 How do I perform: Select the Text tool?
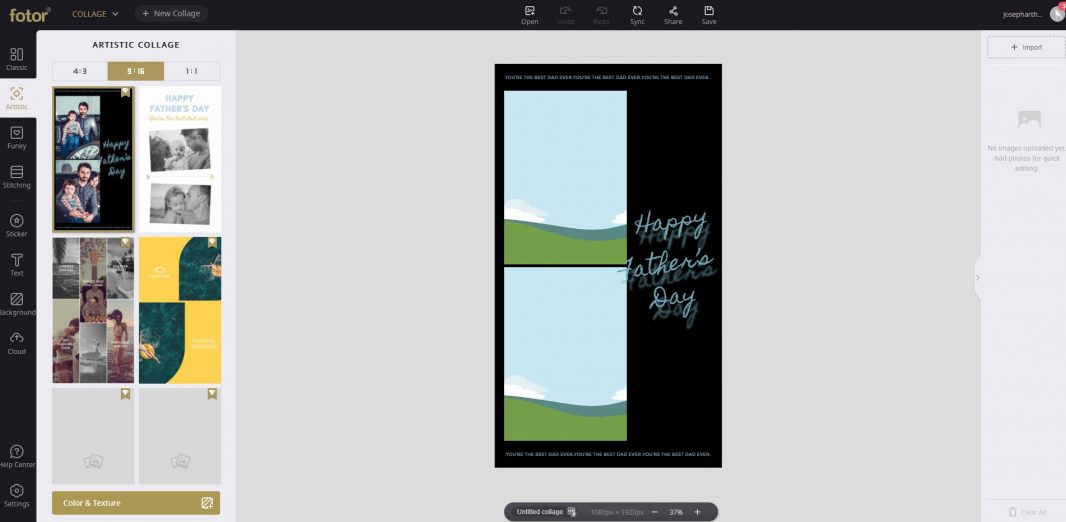[x=17, y=265]
